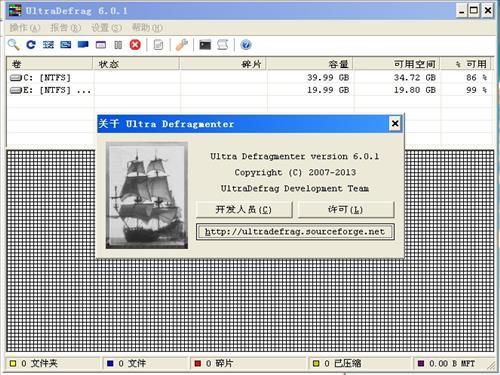Image resolution: width=500 pixels, height=375 pixels.
Task: Open the boot script editor icon
Action: [223, 45]
